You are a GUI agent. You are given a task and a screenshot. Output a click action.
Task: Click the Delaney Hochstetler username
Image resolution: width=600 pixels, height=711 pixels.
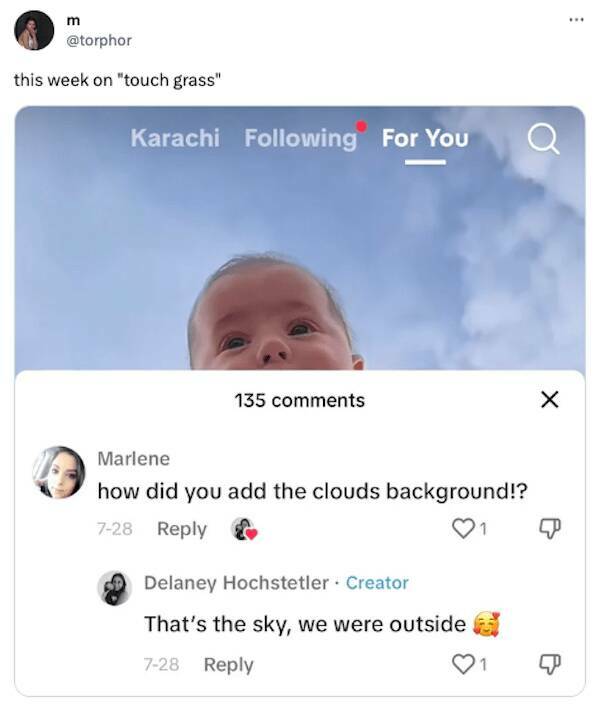pyautogui.click(x=236, y=583)
